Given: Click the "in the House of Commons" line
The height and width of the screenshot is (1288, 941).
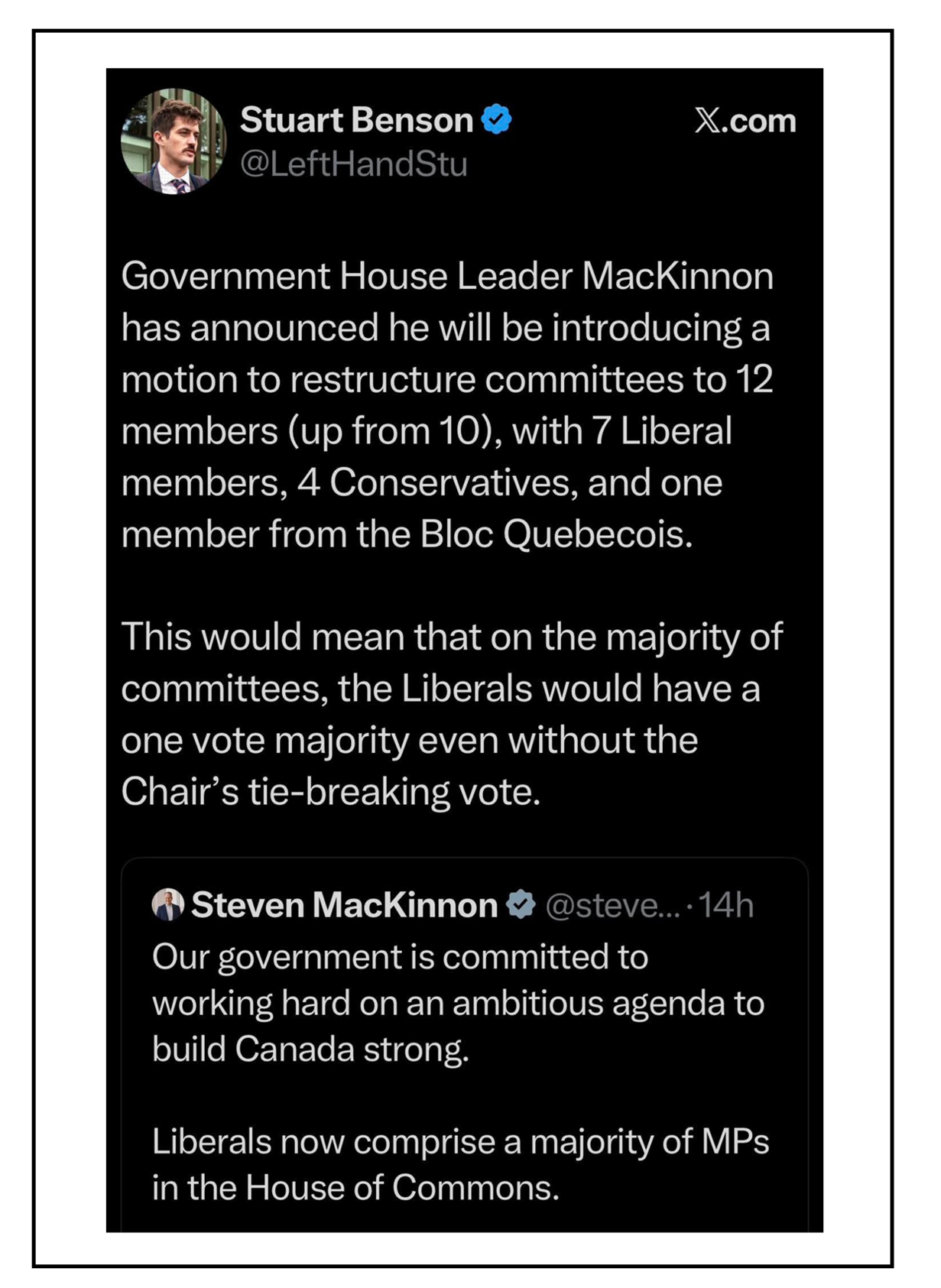Looking at the screenshot, I should [355, 1188].
